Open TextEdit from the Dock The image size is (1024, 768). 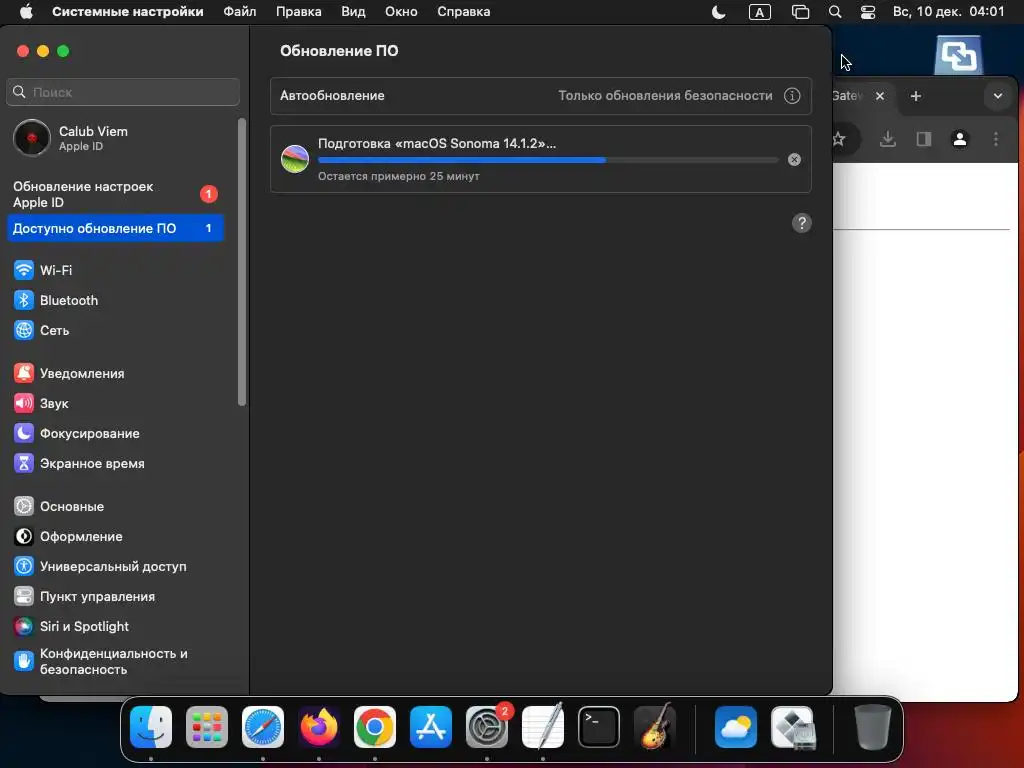[x=543, y=727]
